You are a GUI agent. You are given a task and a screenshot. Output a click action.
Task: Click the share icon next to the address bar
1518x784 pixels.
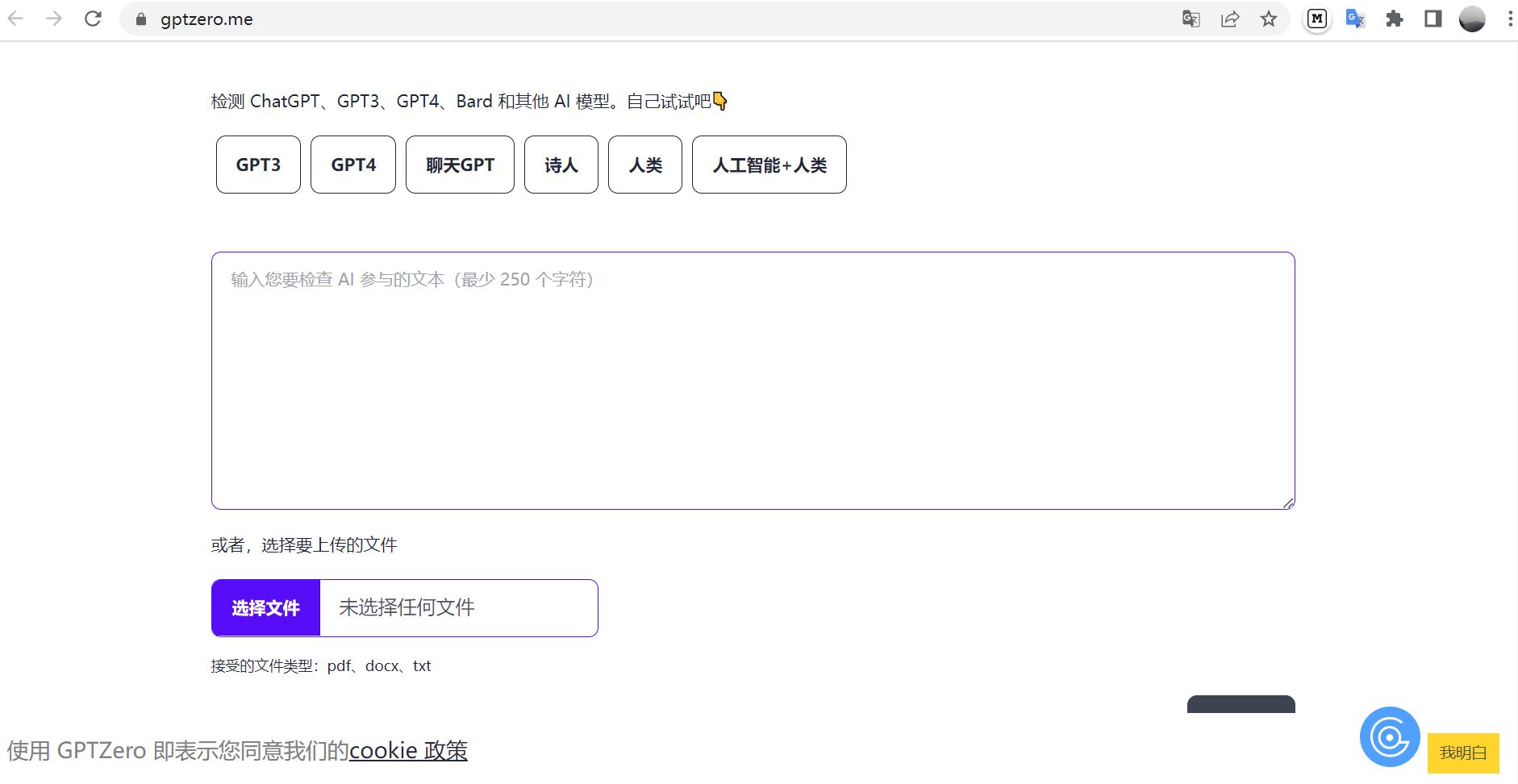pos(1229,19)
